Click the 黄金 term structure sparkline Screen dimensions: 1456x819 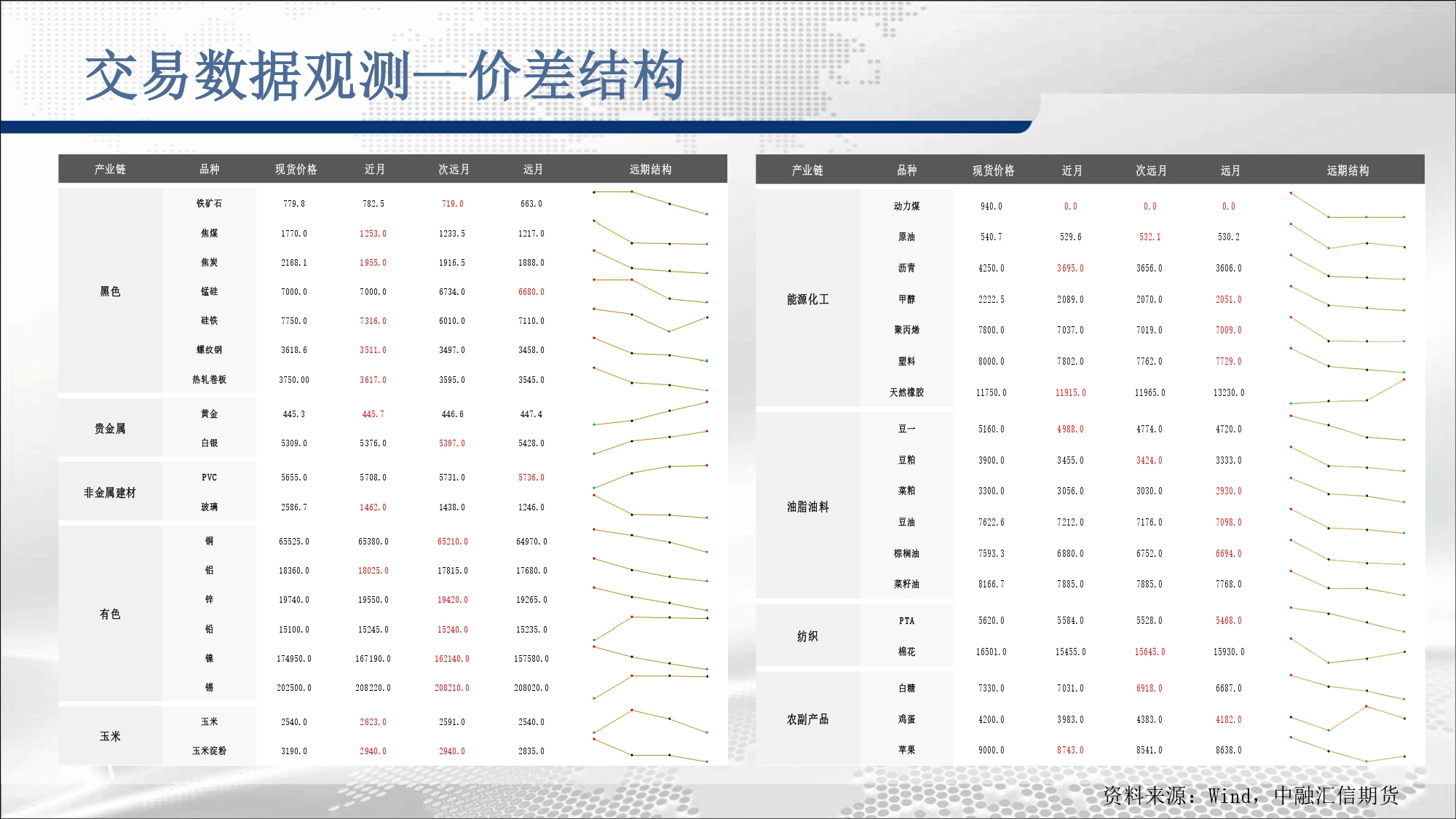(x=650, y=414)
